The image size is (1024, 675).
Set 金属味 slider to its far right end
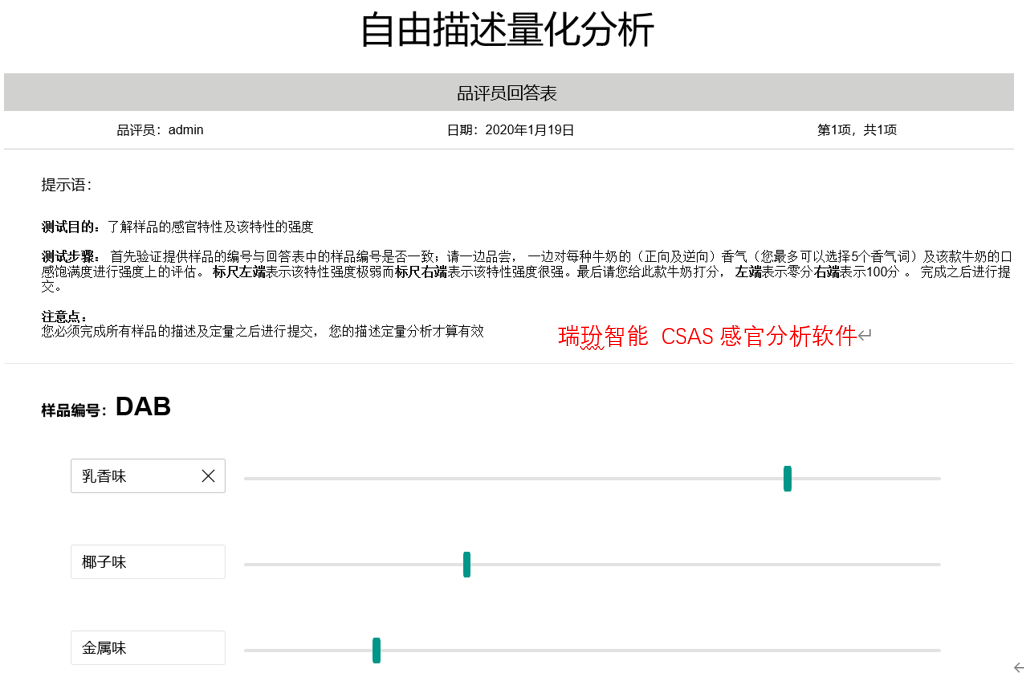coord(939,650)
